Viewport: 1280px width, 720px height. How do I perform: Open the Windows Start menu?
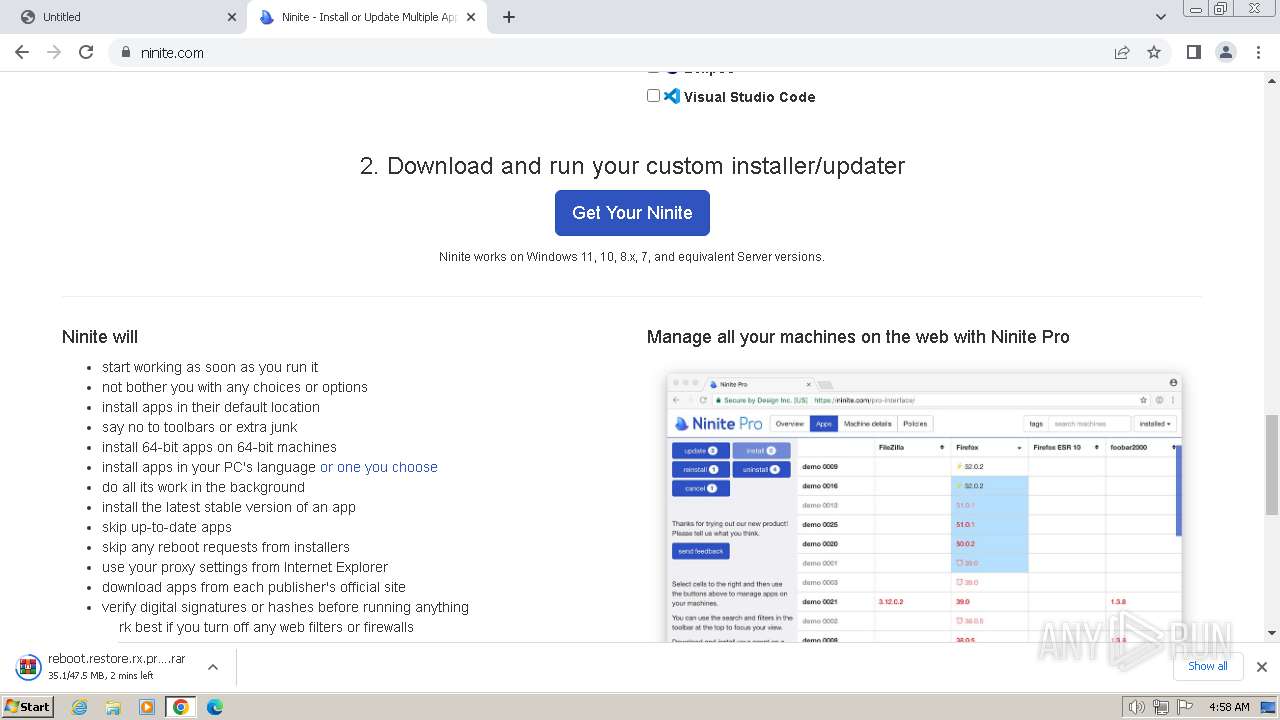tap(27, 707)
